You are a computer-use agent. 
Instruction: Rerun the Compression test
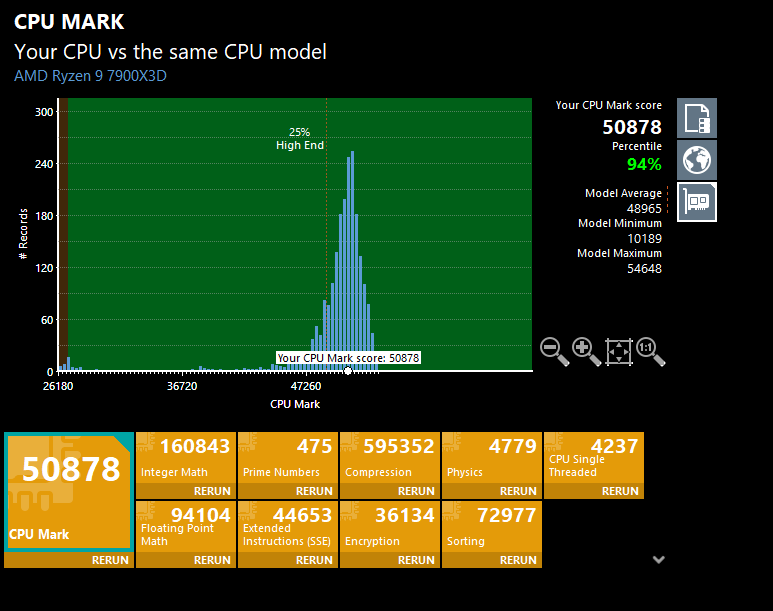(416, 491)
